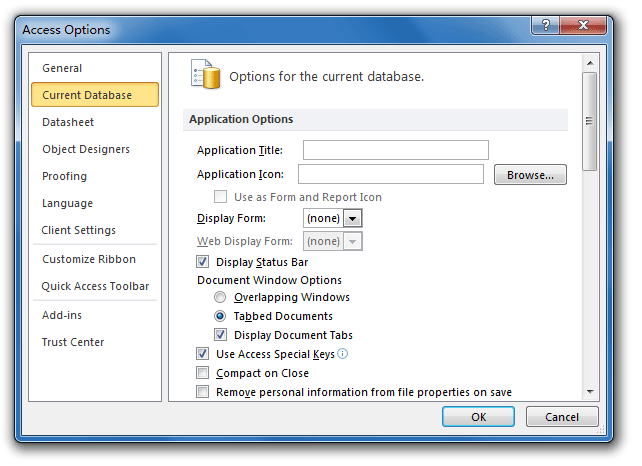Uncheck Display Document Tabs
This screenshot has height=466, width=642.
tap(221, 335)
